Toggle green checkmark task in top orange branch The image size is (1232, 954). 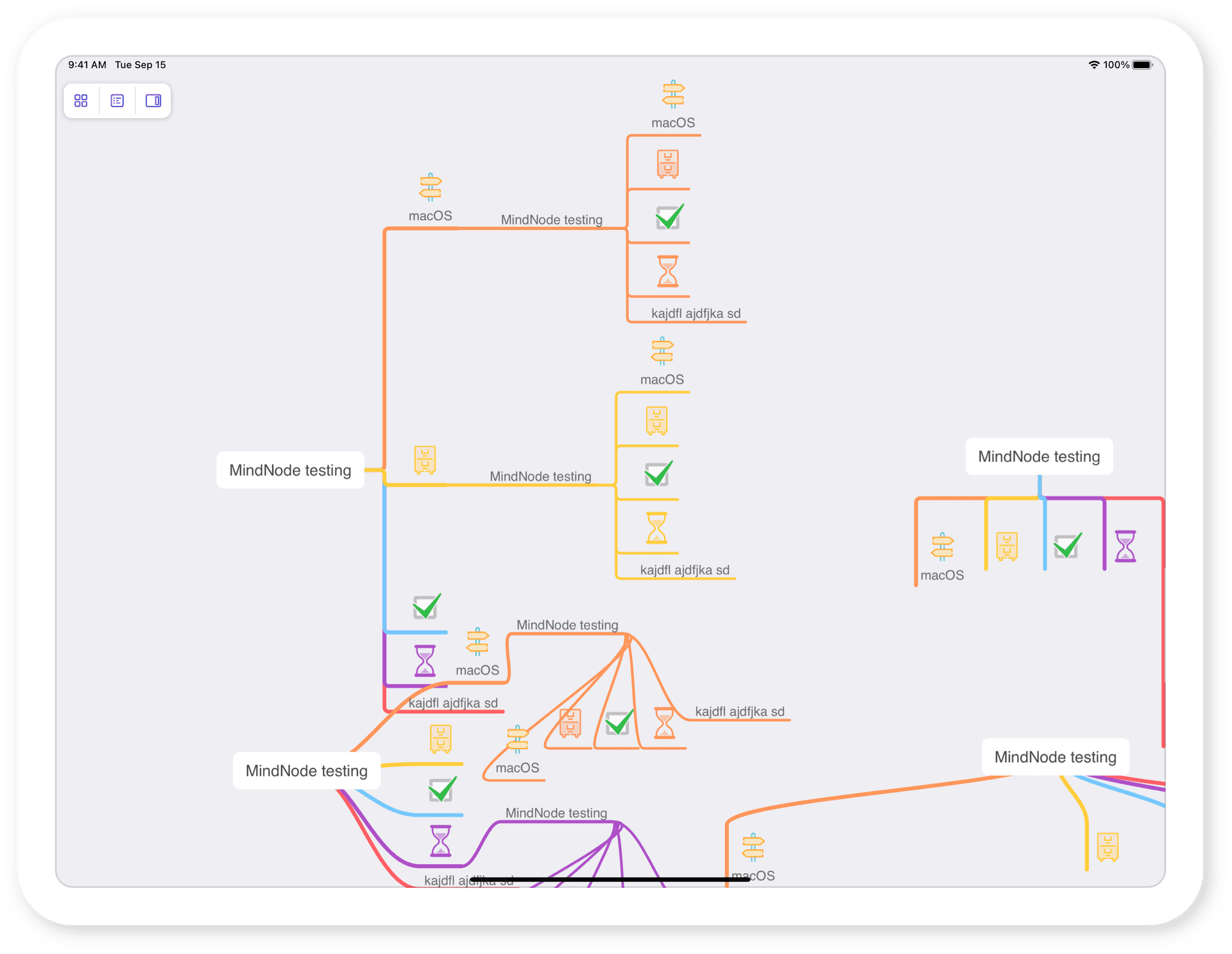[669, 218]
